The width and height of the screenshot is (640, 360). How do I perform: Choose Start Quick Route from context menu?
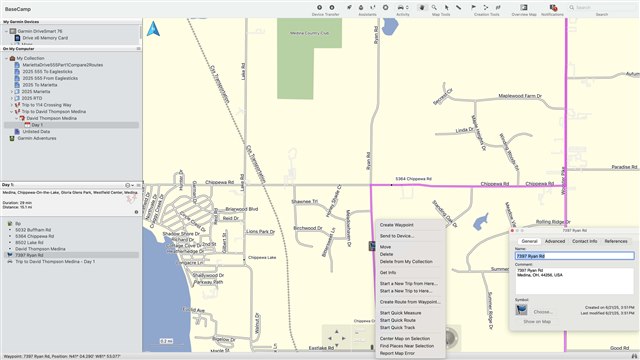398,320
